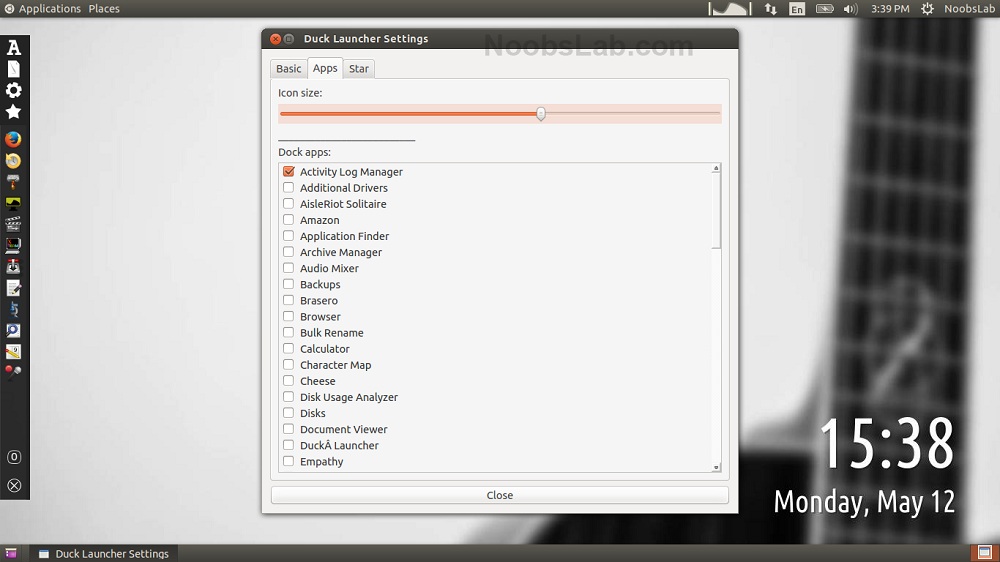Check Calculator in dock apps
The height and width of the screenshot is (562, 1000).
pyautogui.click(x=289, y=348)
